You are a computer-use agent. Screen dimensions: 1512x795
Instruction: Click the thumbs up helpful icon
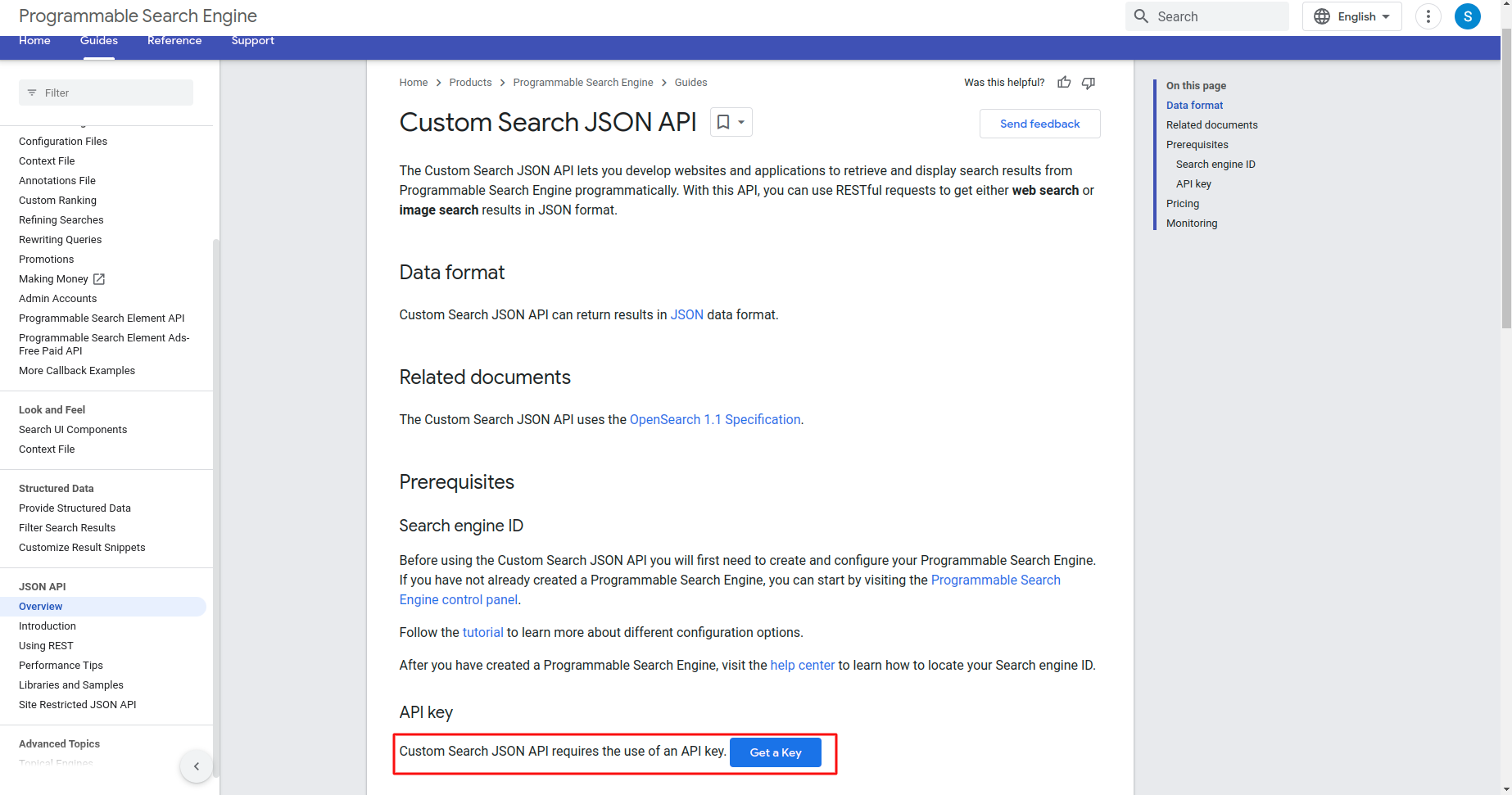click(x=1064, y=82)
